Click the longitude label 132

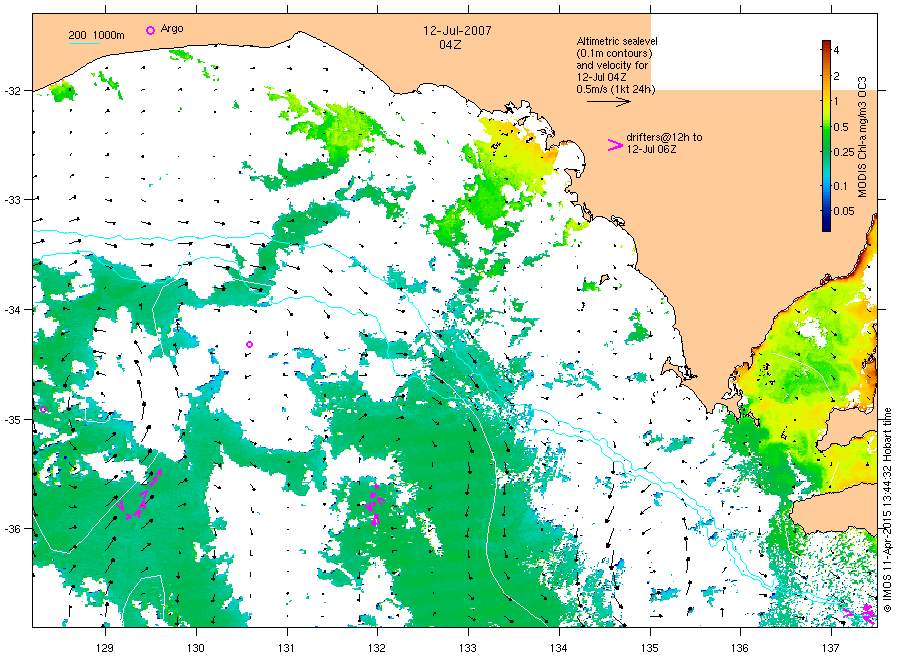tap(377, 648)
